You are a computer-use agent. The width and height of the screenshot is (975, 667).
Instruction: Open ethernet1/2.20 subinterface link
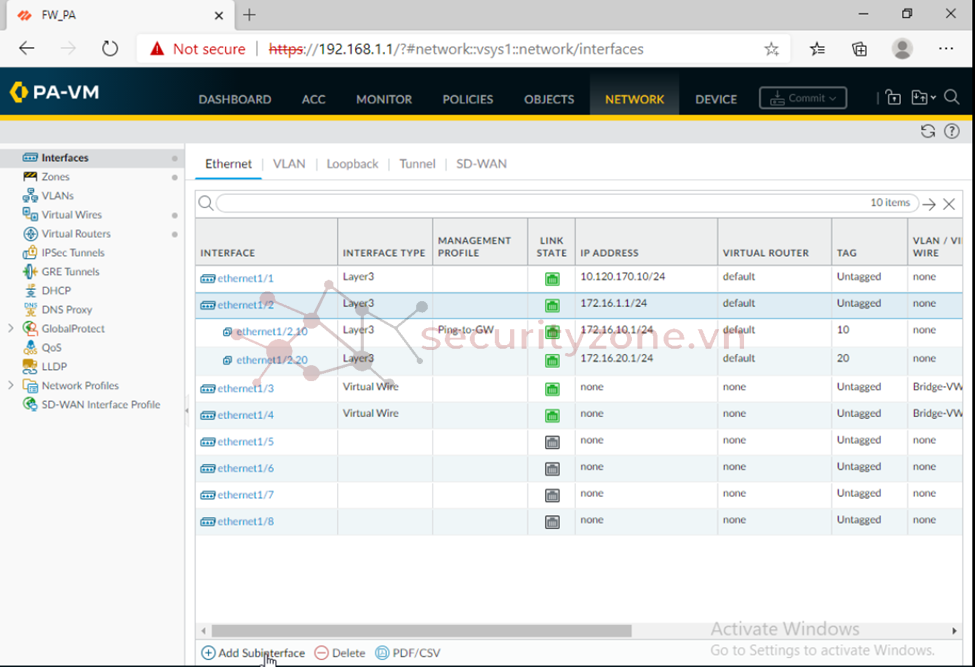[272, 360]
